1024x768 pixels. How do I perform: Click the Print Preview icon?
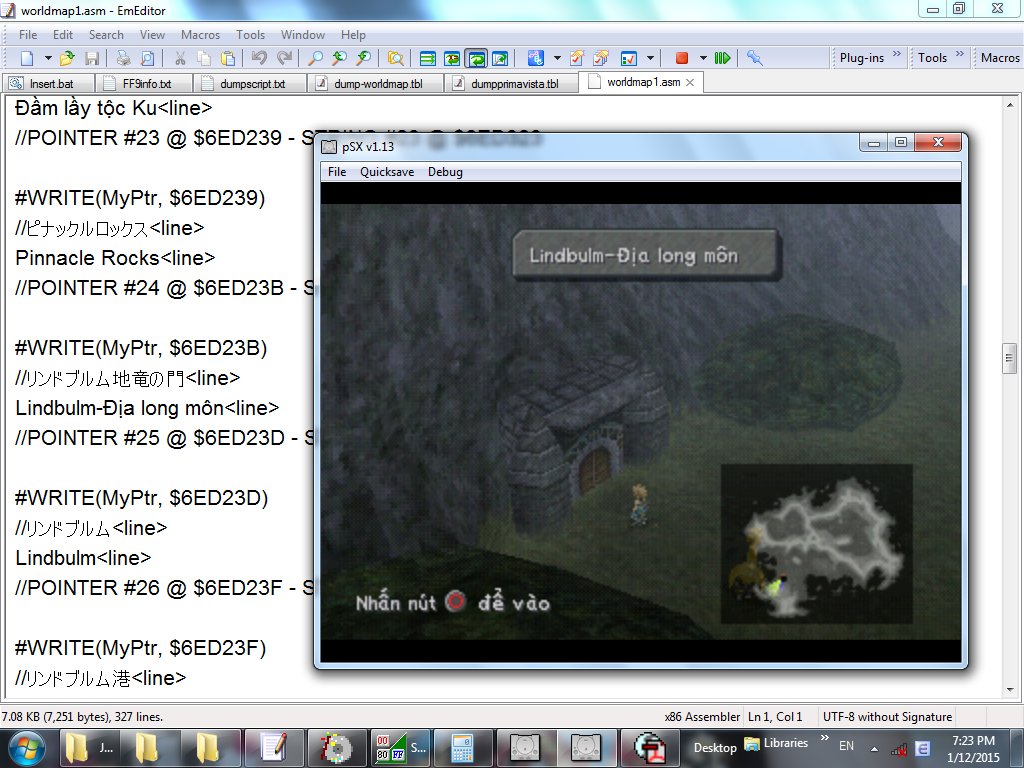click(148, 58)
